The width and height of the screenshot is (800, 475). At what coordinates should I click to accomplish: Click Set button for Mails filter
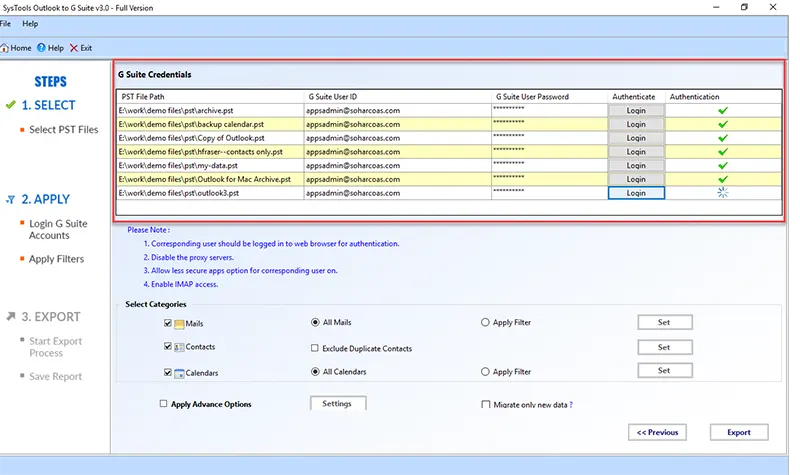click(664, 322)
